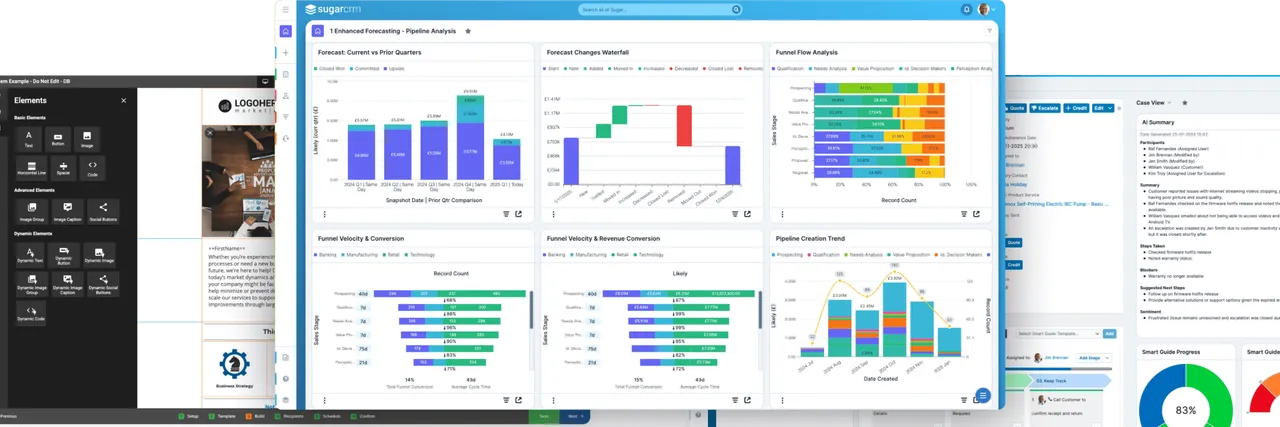Click the Escalate button in case window
The width and height of the screenshot is (1280, 427).
click(1045, 107)
